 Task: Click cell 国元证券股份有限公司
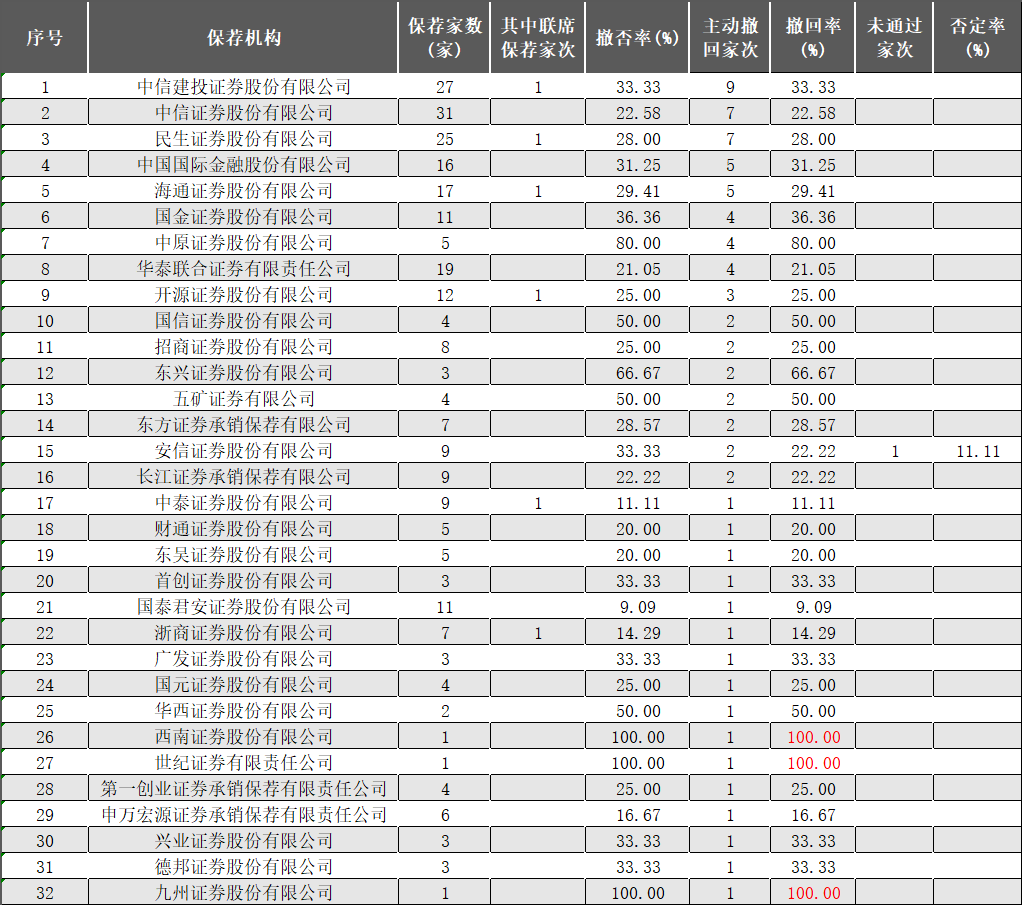[243, 685]
